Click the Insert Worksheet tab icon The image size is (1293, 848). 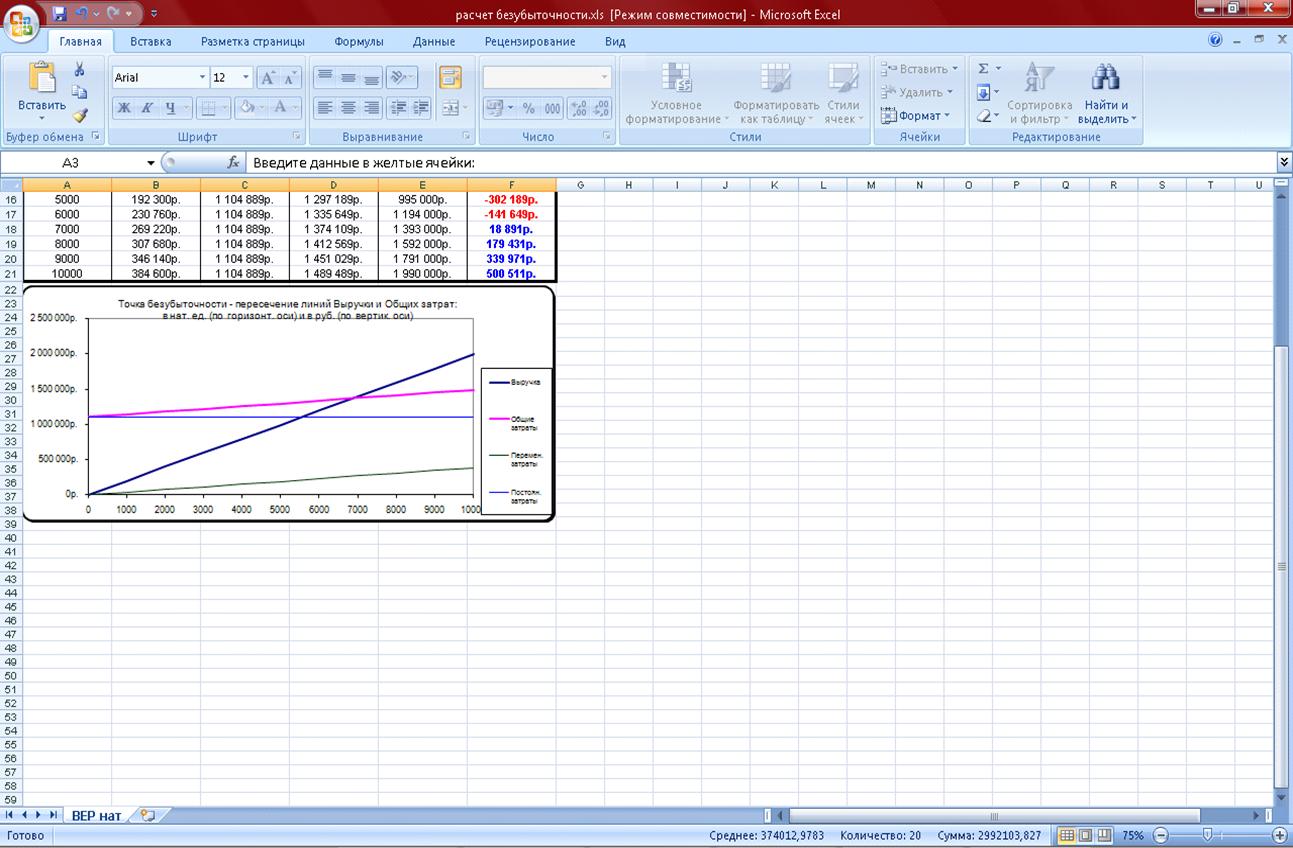coord(148,815)
